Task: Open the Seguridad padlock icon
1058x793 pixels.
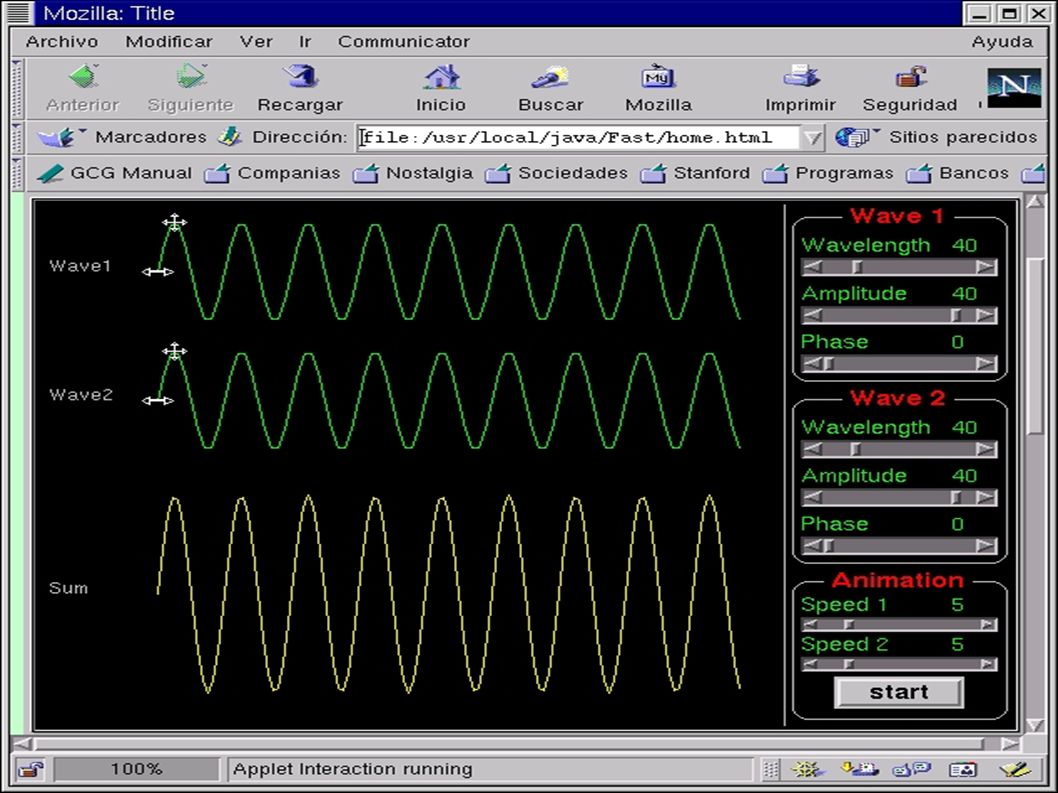Action: point(910,77)
